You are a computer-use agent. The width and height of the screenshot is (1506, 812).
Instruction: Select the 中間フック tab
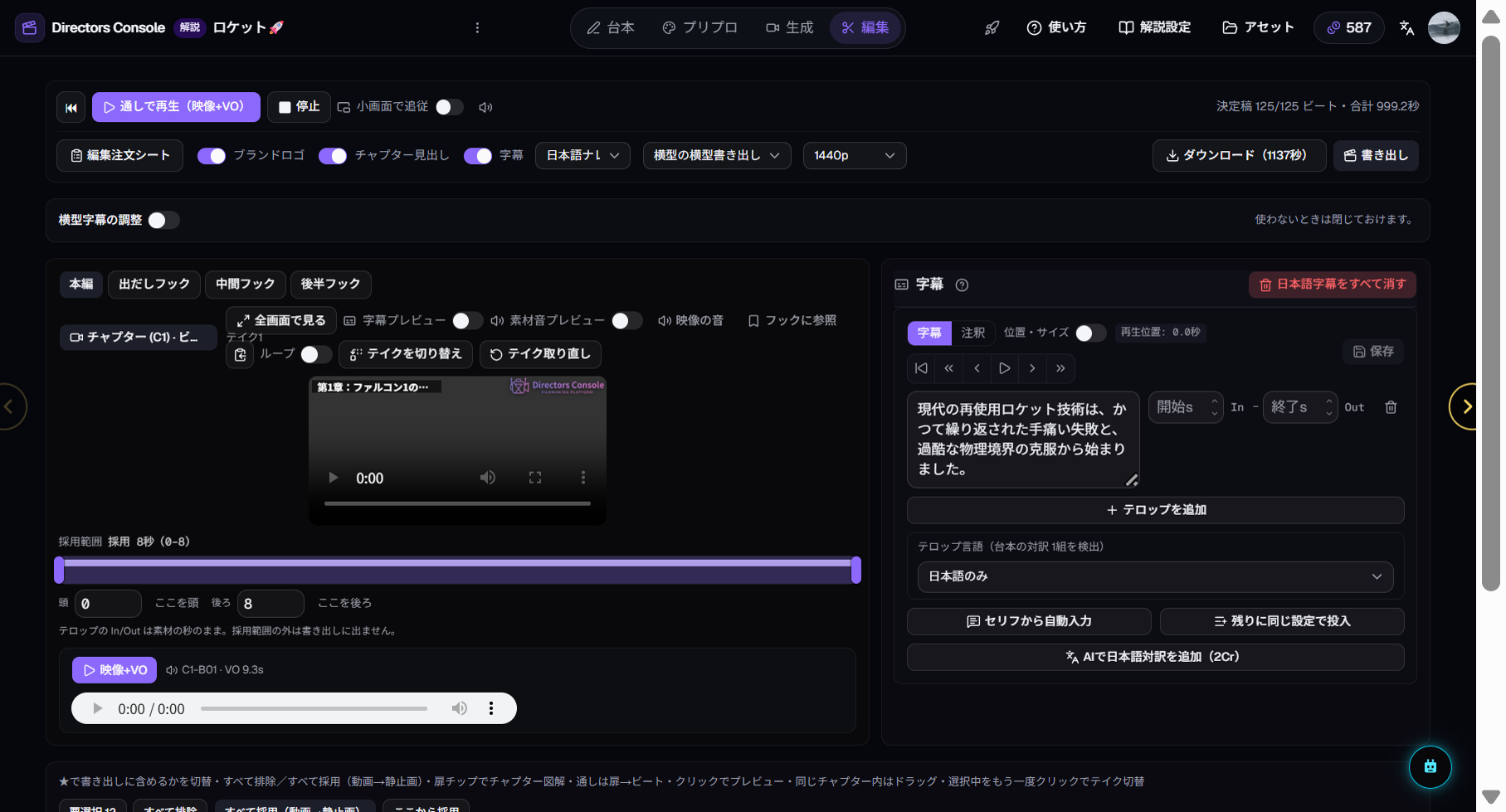246,284
